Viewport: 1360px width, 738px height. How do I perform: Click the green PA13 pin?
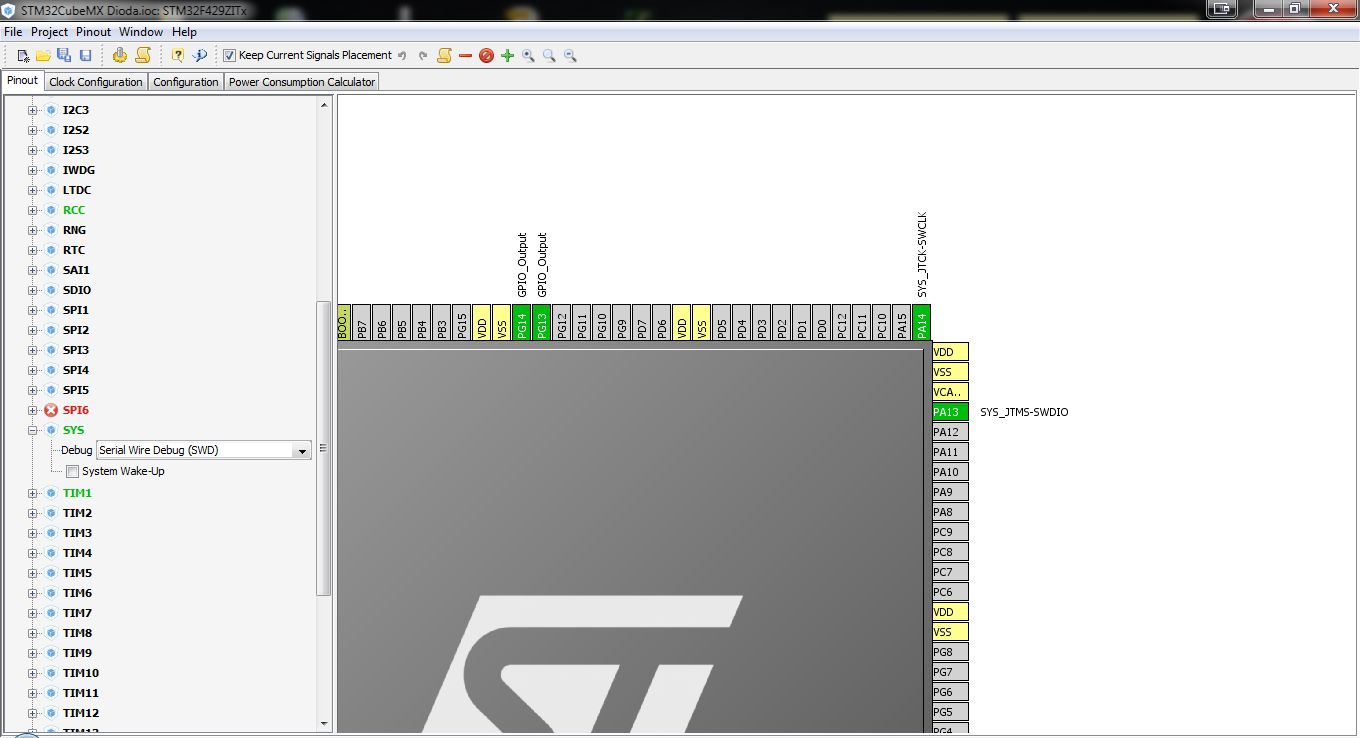pos(950,412)
